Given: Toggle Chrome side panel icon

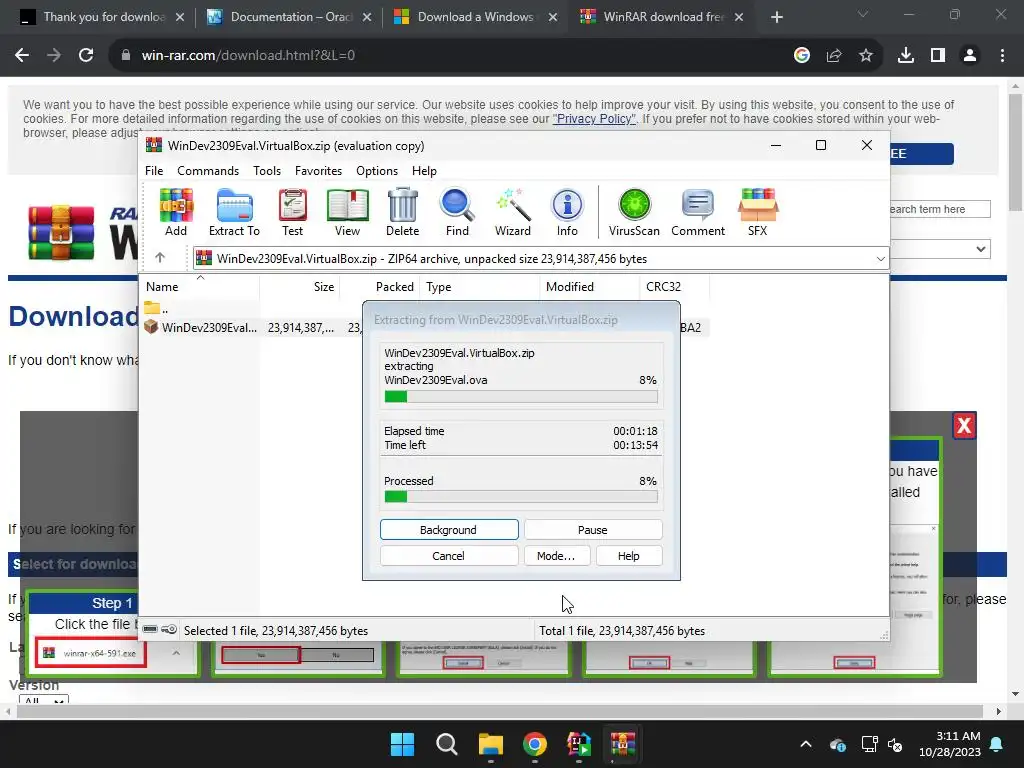Looking at the screenshot, I should (938, 56).
